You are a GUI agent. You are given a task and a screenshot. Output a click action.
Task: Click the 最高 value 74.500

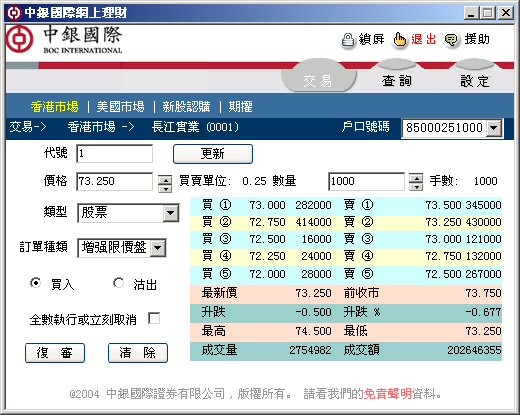313,331
